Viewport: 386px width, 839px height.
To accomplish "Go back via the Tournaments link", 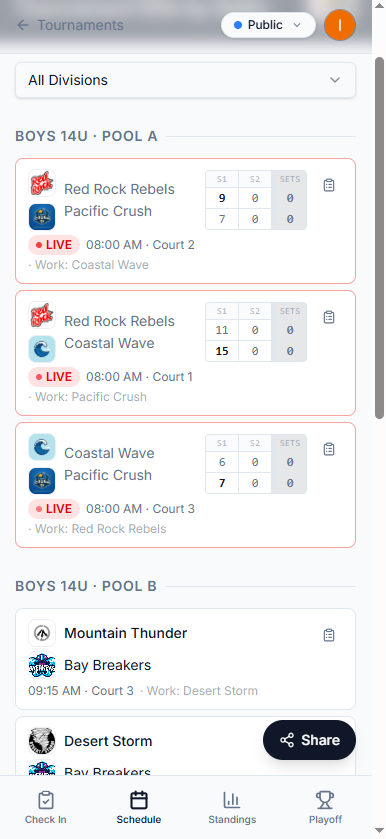I will coord(80,25).
